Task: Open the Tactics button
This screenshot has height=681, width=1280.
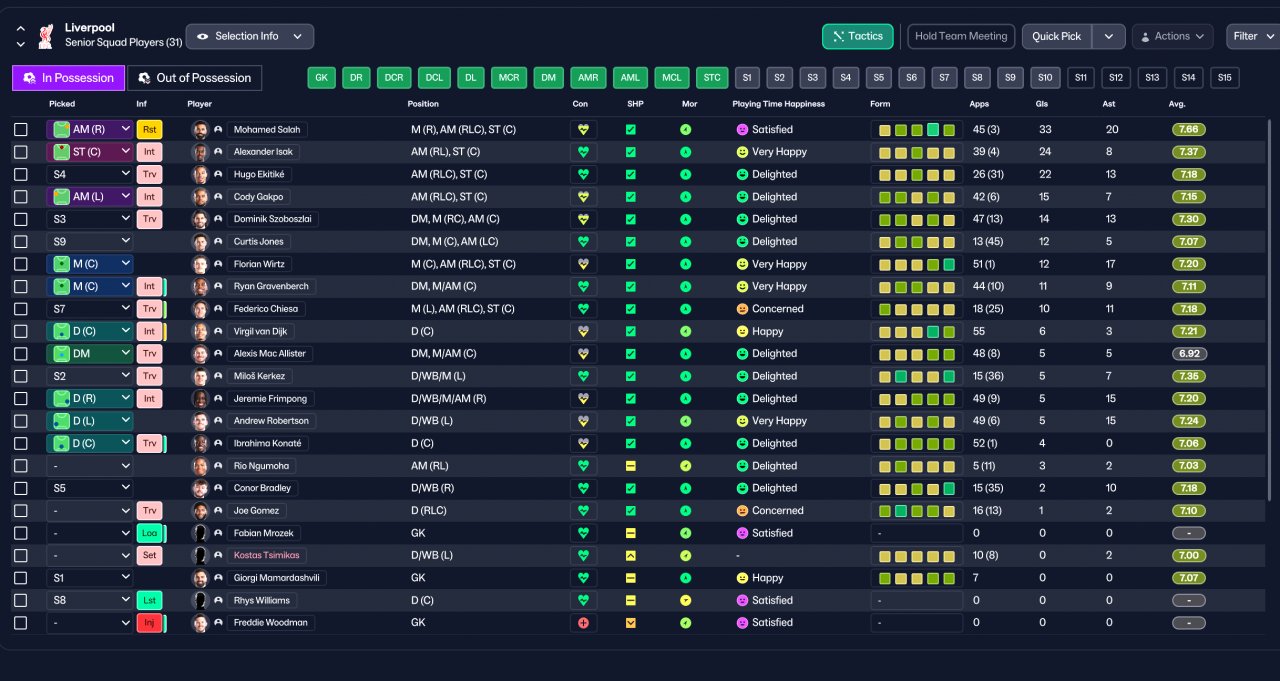Action: tap(858, 36)
